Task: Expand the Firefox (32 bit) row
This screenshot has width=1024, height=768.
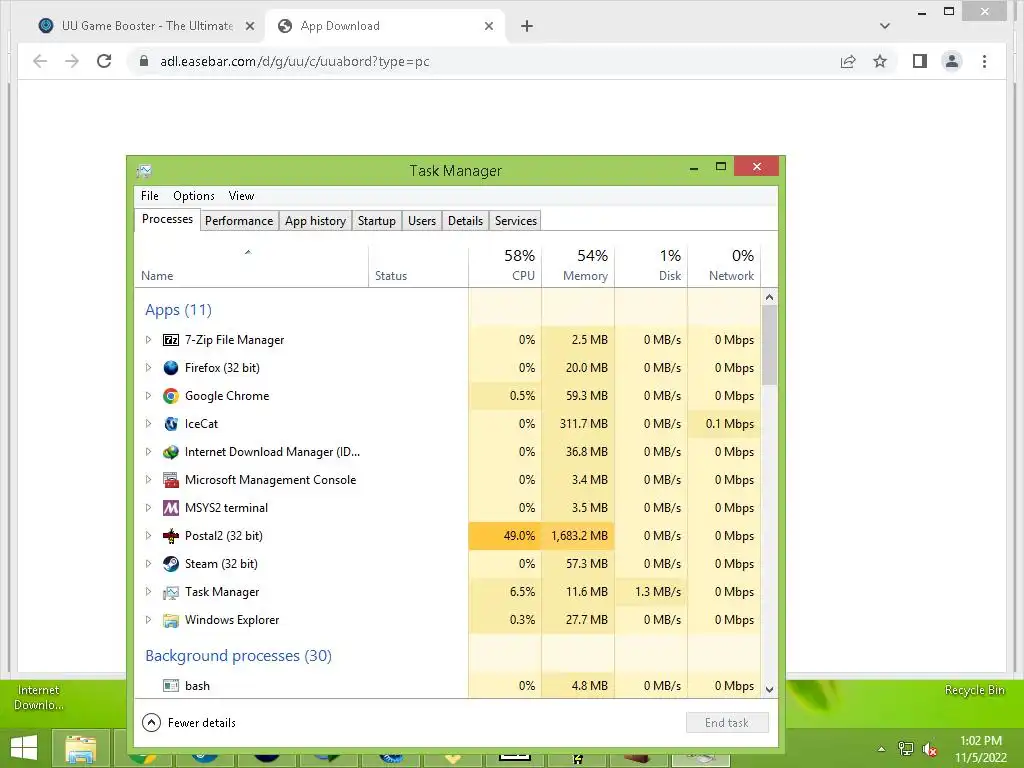Action: click(x=148, y=368)
